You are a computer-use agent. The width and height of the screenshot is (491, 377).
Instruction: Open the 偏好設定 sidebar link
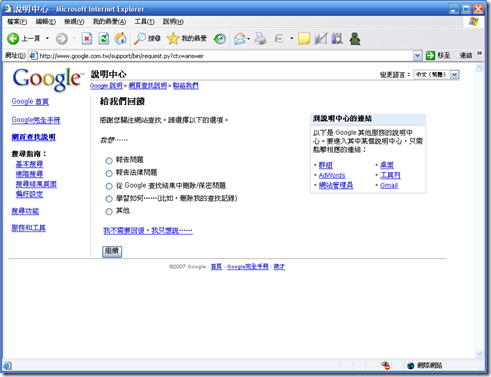click(29, 194)
